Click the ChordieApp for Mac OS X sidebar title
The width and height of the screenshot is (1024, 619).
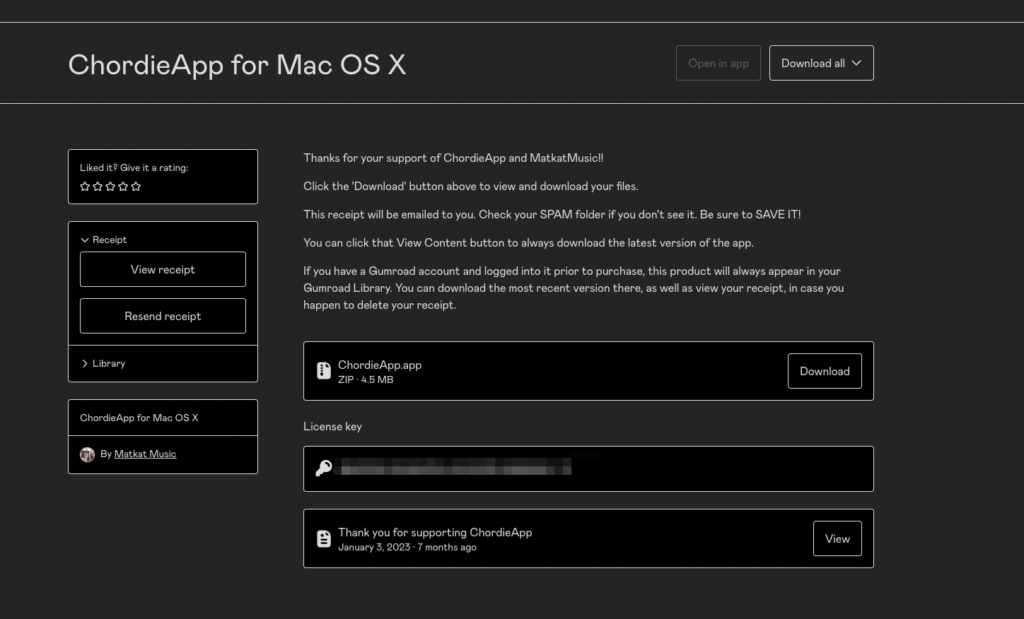(139, 418)
